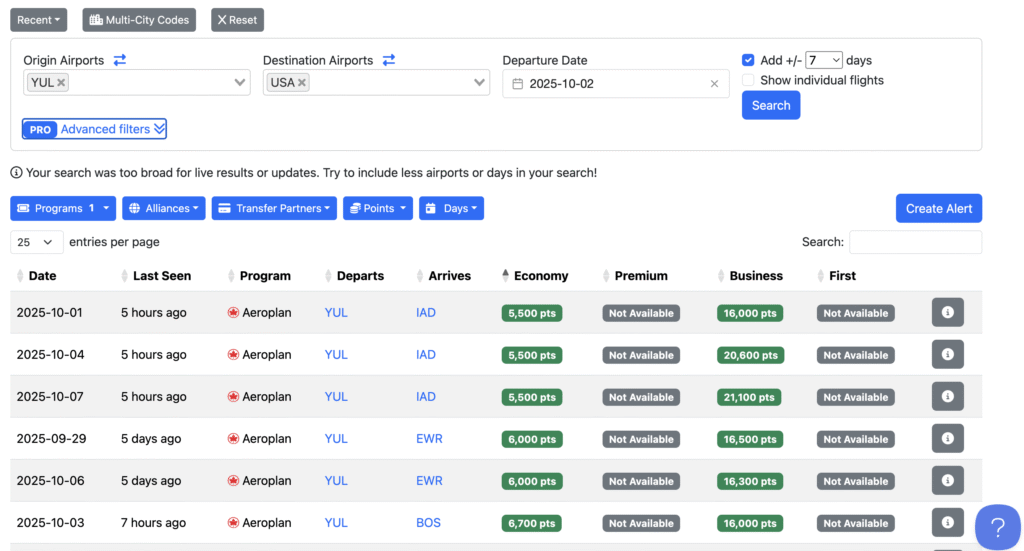The width and height of the screenshot is (1024, 551).
Task: Remove the YUL origin airport tag
Action: [61, 83]
